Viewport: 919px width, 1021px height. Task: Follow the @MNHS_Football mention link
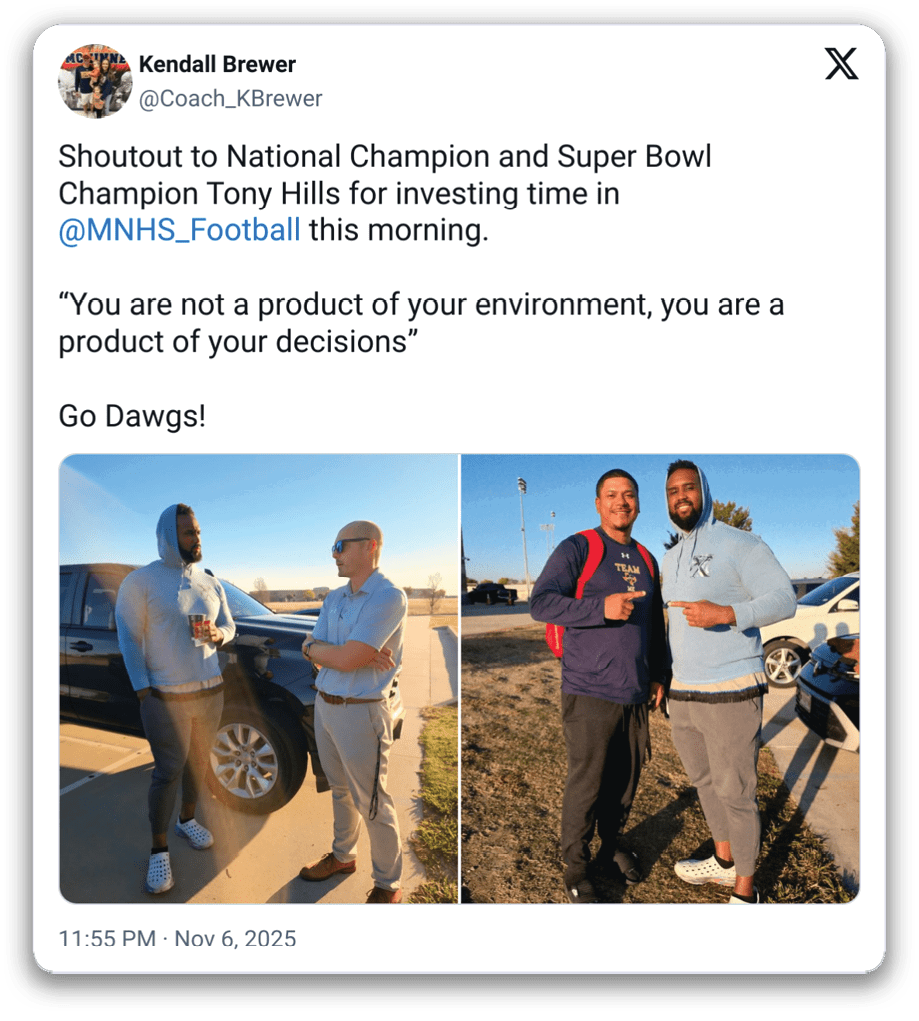pos(179,229)
